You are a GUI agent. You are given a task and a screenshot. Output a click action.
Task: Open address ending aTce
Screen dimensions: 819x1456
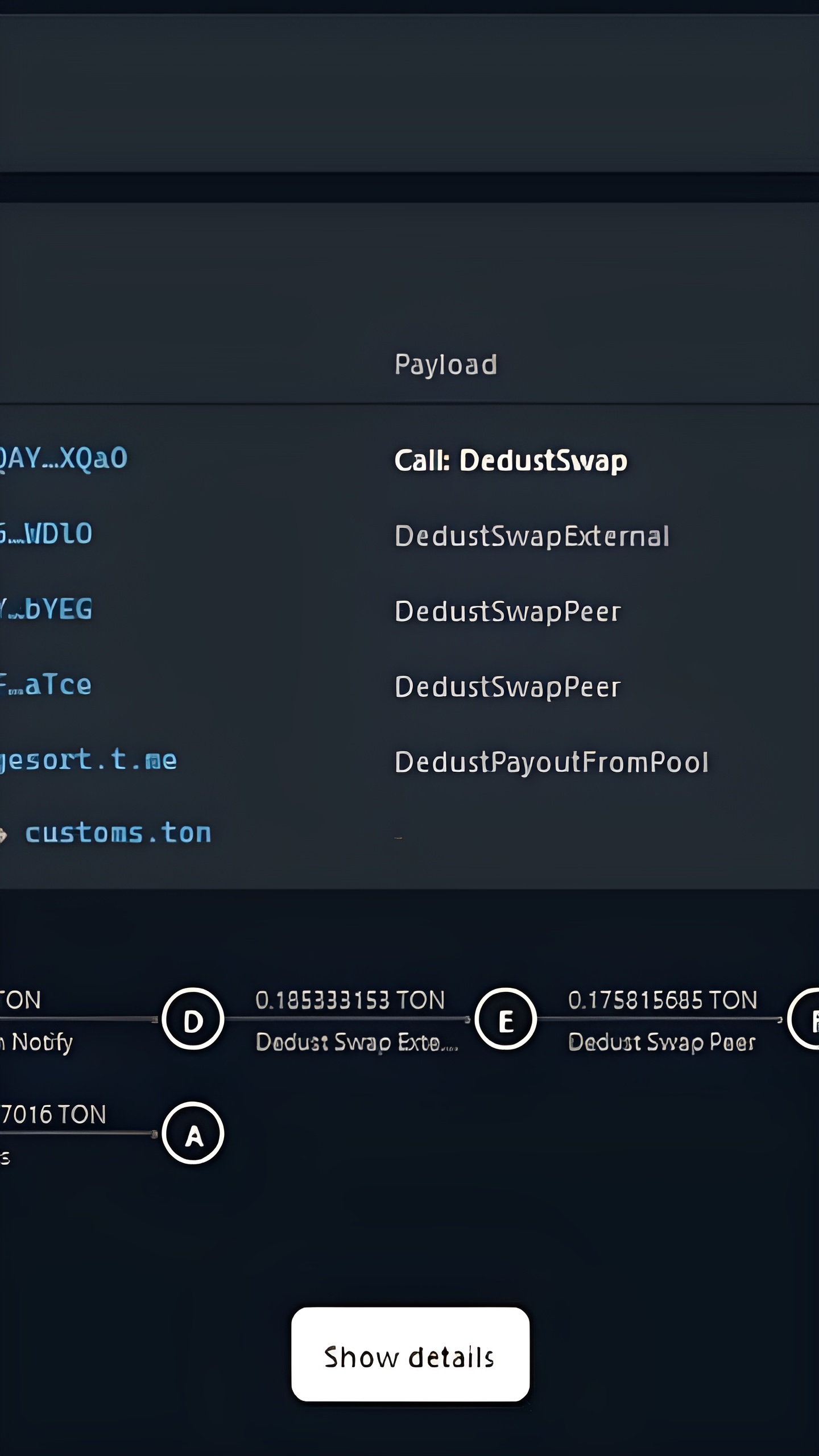pos(46,685)
